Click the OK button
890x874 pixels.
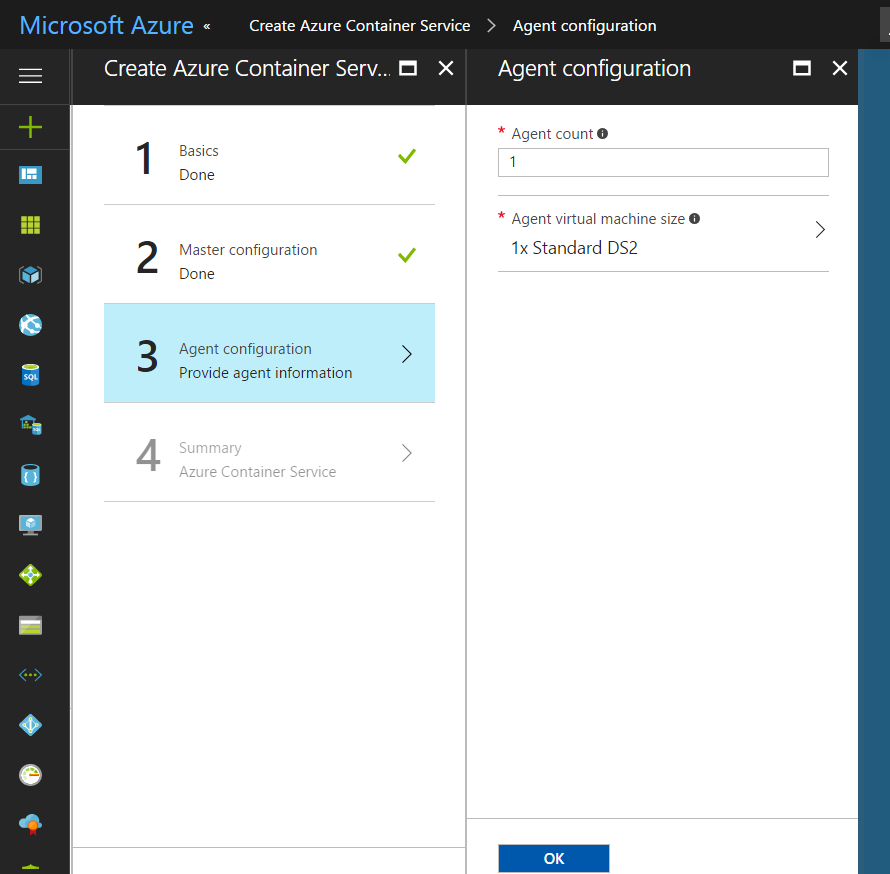tap(553, 858)
